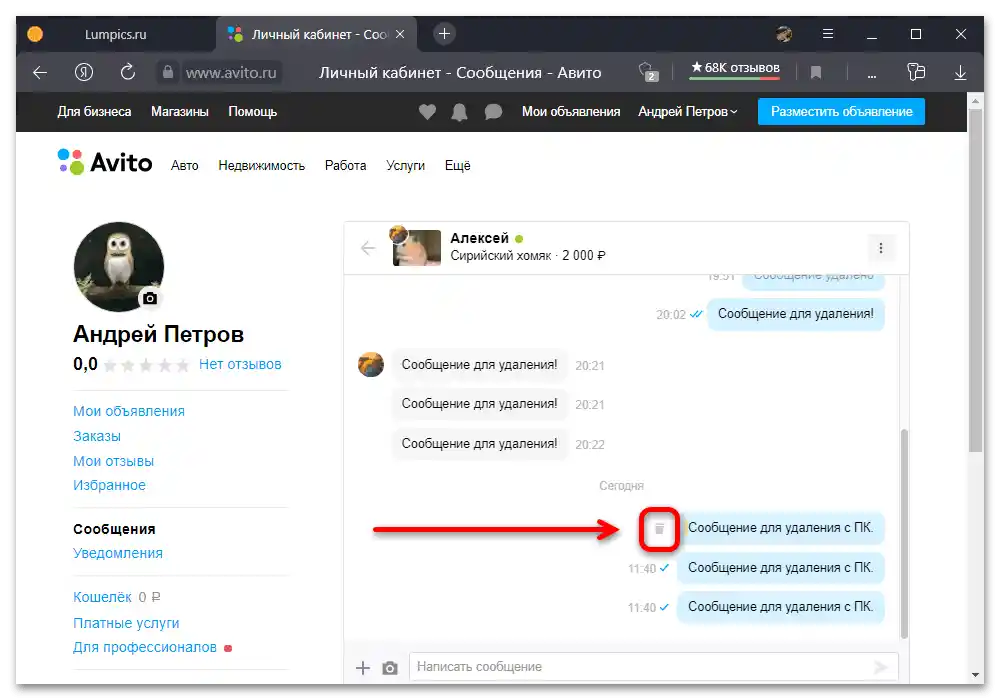Viewport: 1000px width, 700px height.
Task: Open Мои объявления sidebar link
Action: click(129, 411)
